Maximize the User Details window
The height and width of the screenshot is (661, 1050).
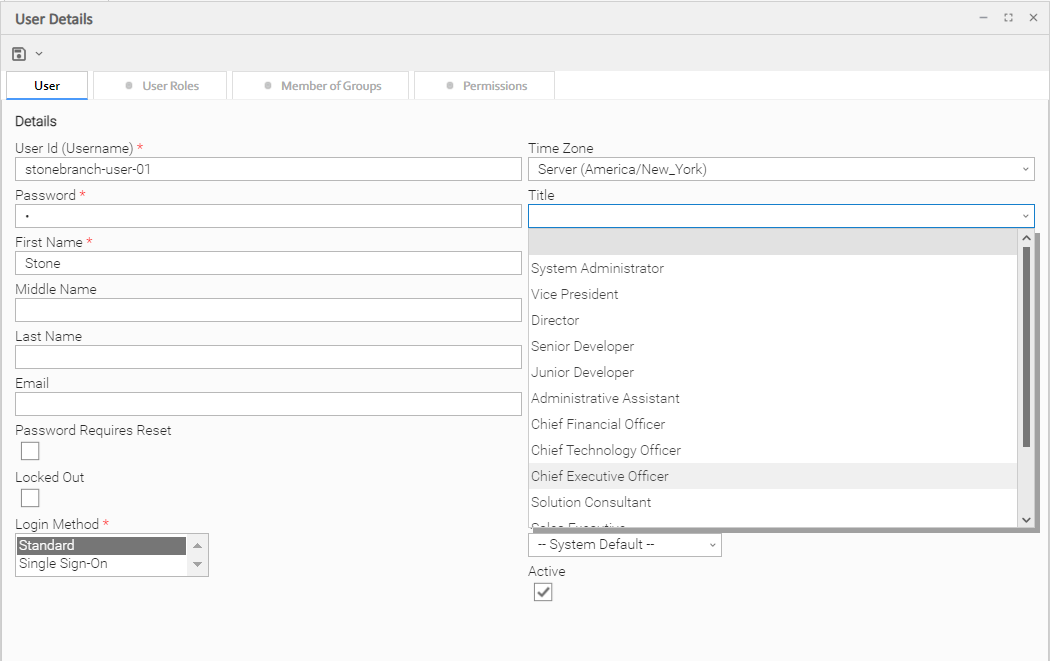pos(1008,18)
